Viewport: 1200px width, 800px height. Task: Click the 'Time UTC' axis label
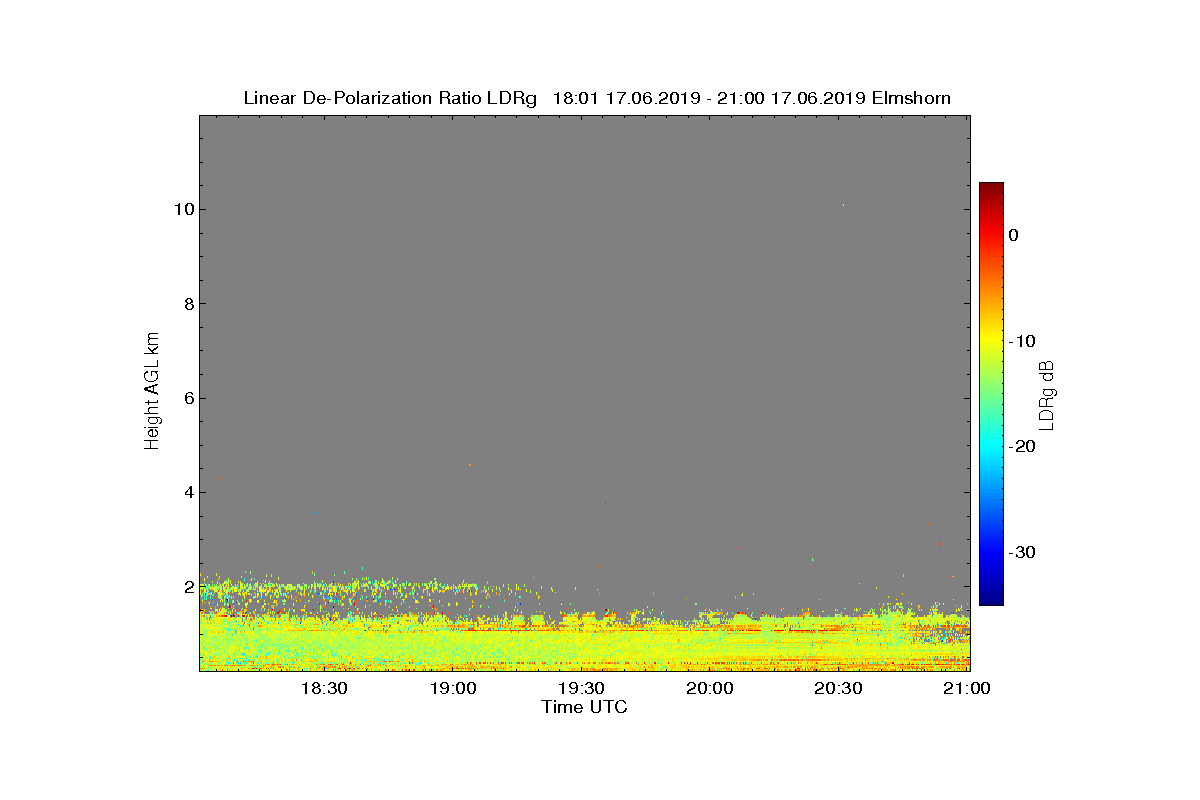(584, 707)
